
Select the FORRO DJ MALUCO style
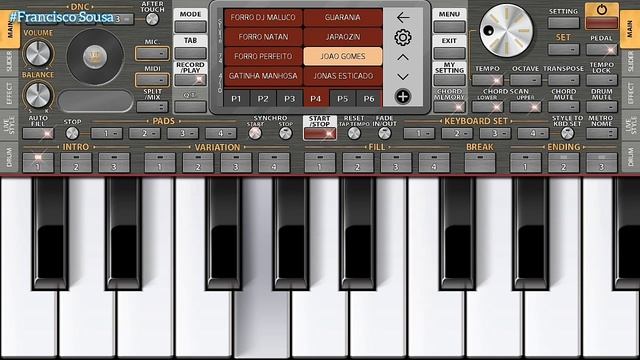tap(263, 18)
